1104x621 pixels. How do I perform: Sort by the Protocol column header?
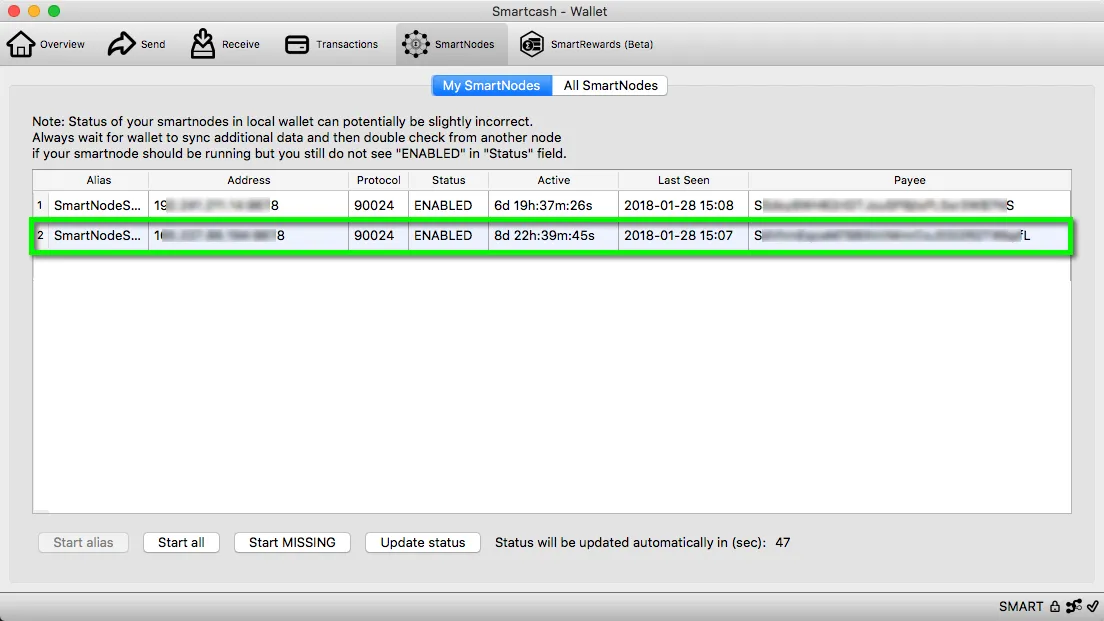click(x=378, y=180)
